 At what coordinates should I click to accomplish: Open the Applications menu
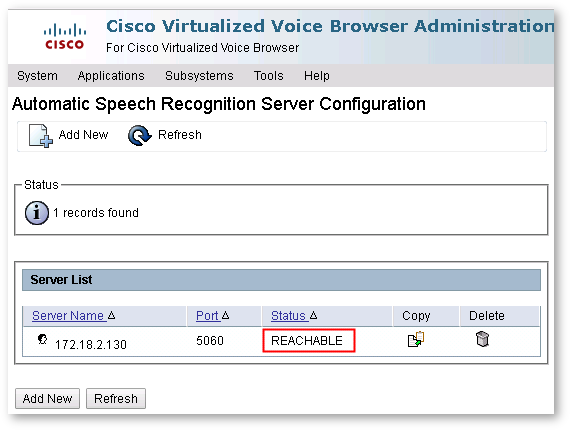[111, 76]
